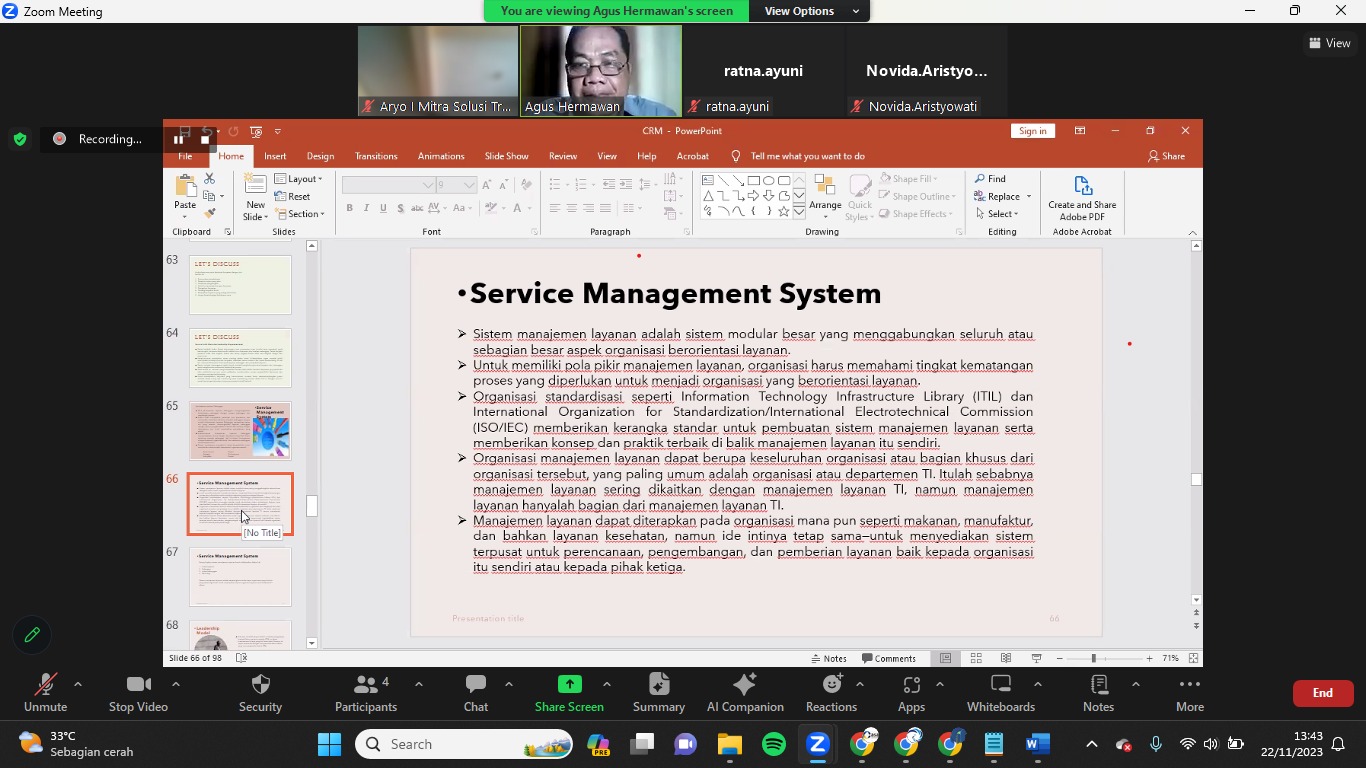The image size is (1366, 768).
Task: Collapse the PowerPoint ribbon
Action: pos(1193,232)
